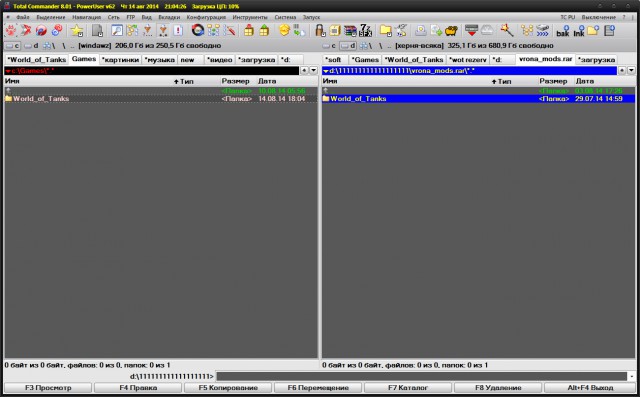Click the yellow star favorites icon

point(76,31)
